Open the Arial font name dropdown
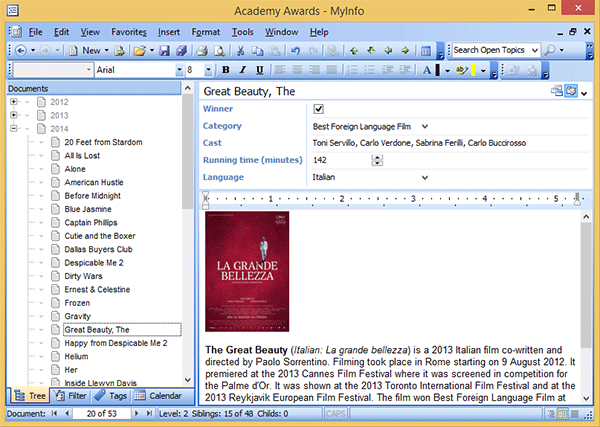The width and height of the screenshot is (600, 427). 179,70
